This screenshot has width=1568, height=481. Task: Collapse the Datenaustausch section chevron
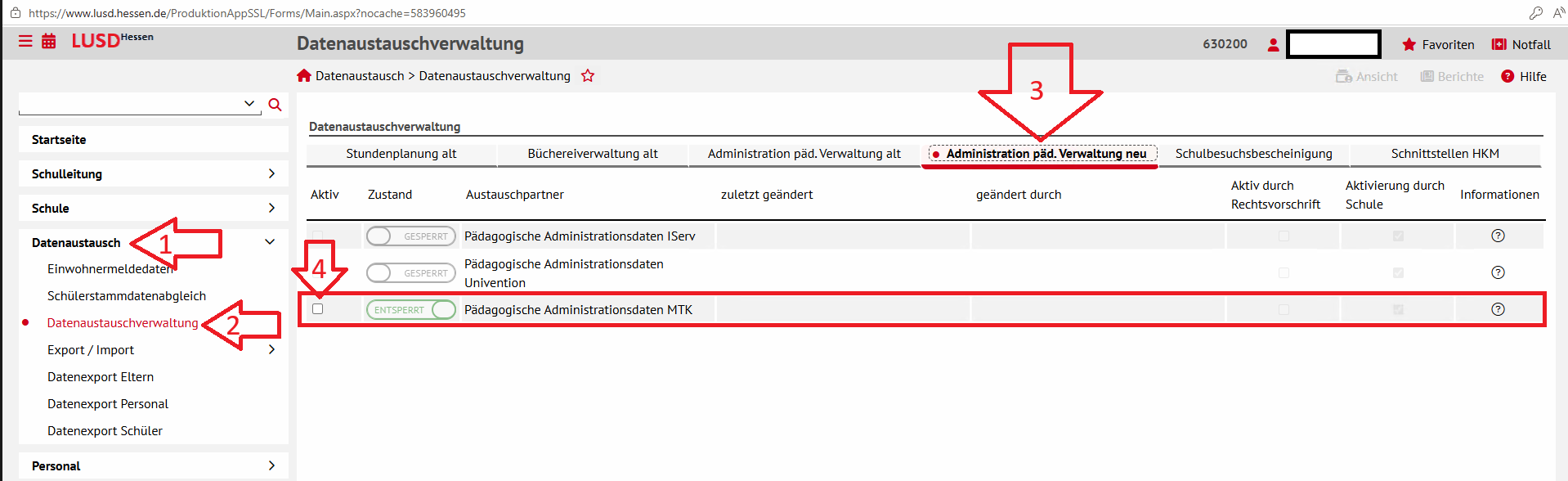pos(270,242)
